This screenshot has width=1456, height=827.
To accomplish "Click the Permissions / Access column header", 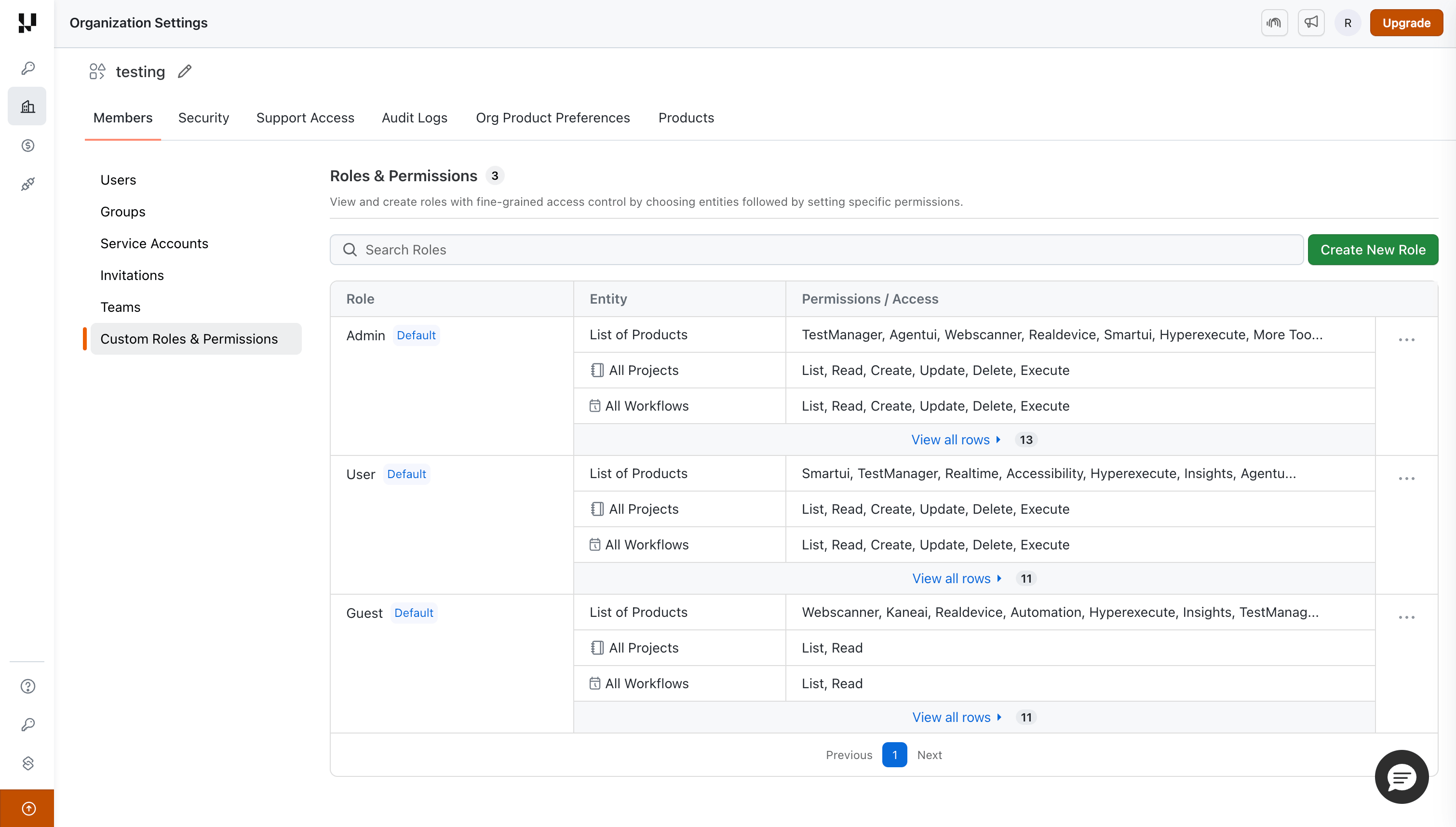I will click(870, 299).
